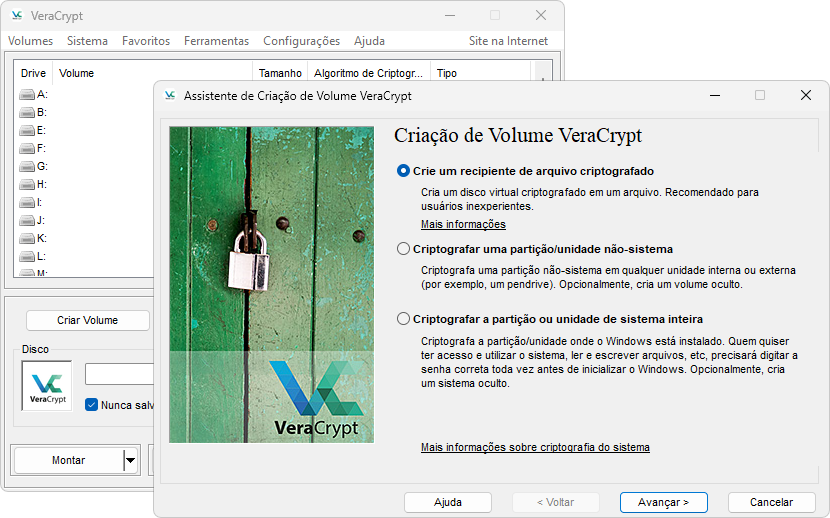This screenshot has width=830, height=518.
Task: Click VeraCrypt icon in main window title bar
Action: pyautogui.click(x=17, y=15)
